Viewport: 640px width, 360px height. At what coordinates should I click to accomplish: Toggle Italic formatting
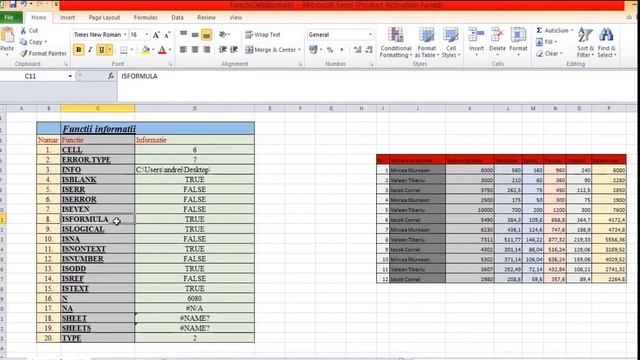(90, 50)
